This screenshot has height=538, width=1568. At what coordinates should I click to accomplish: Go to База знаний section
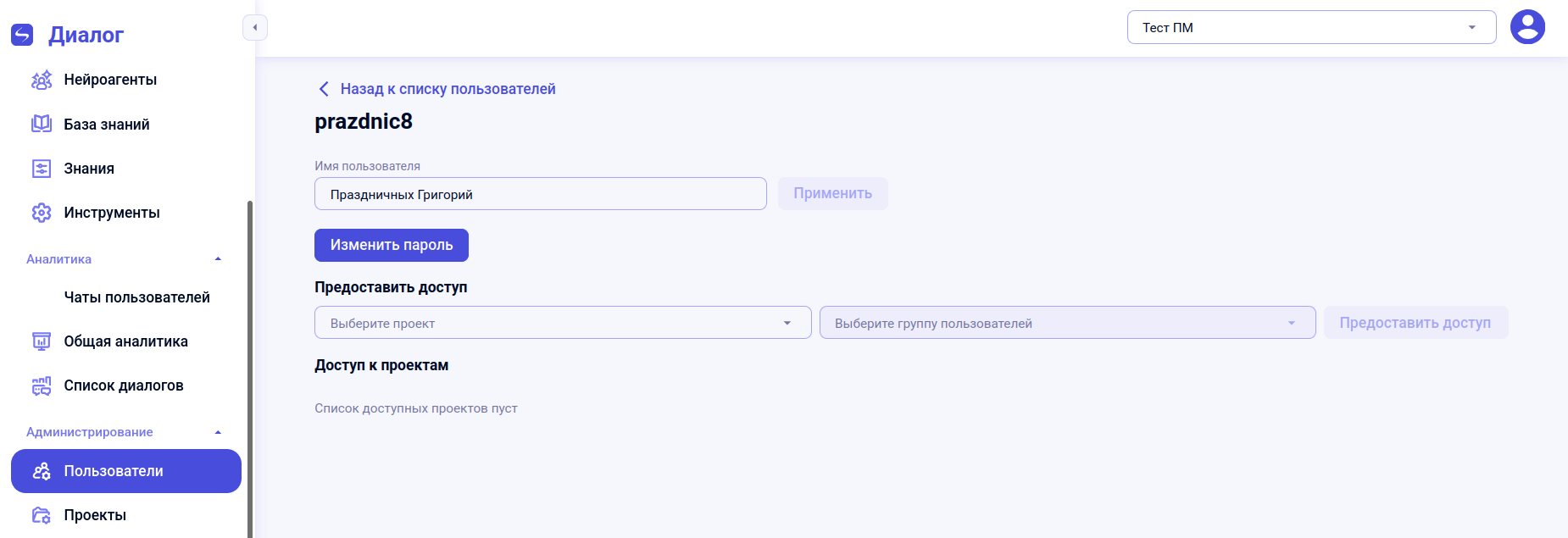click(x=126, y=124)
